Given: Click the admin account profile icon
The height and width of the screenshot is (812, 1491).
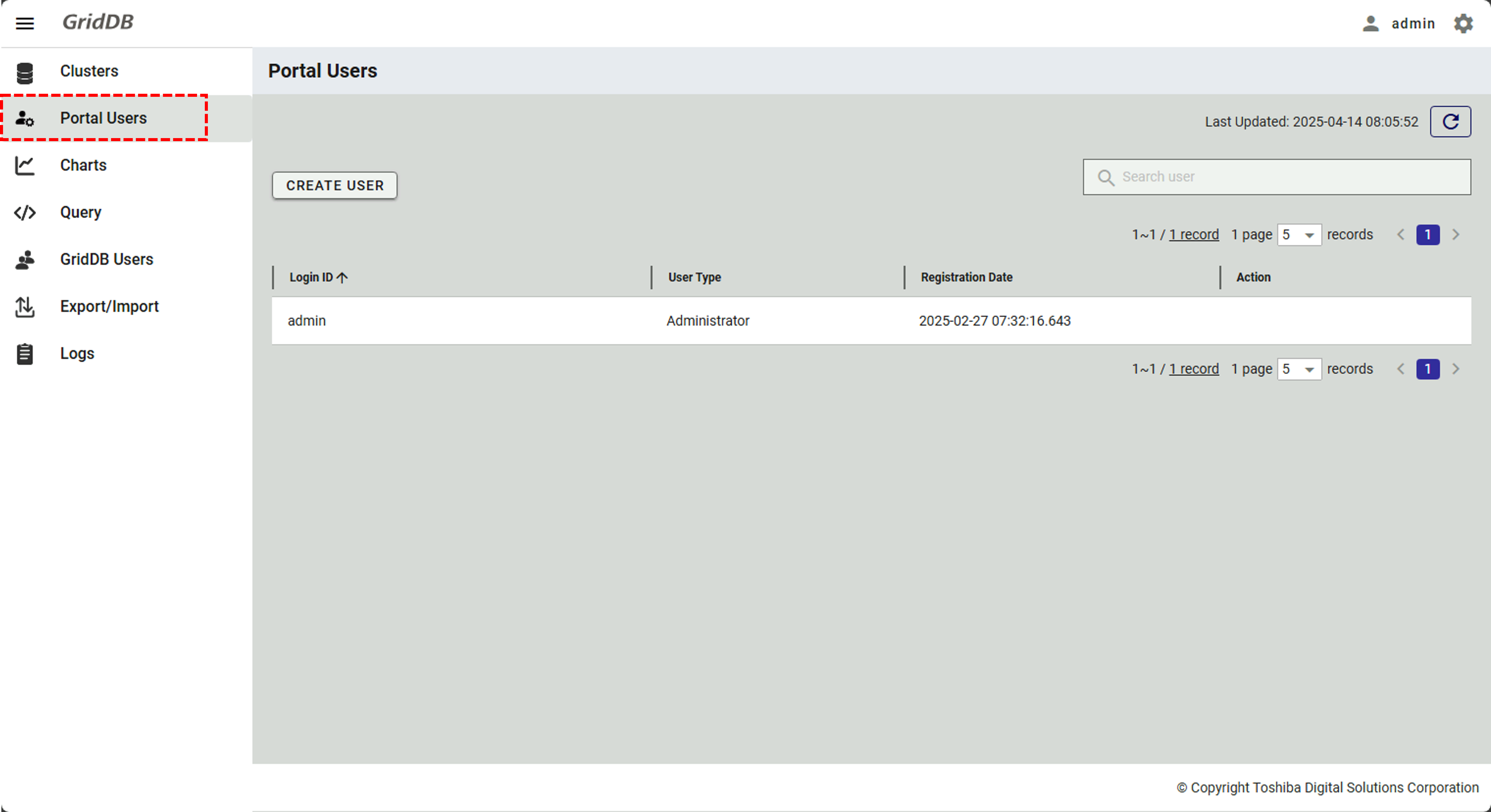Looking at the screenshot, I should tap(1370, 24).
